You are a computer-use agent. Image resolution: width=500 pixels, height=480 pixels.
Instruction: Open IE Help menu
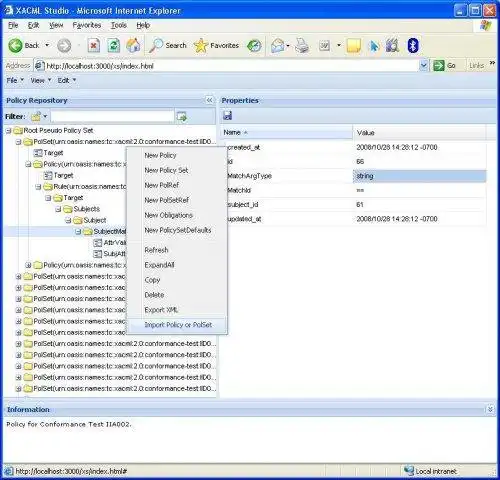143,25
